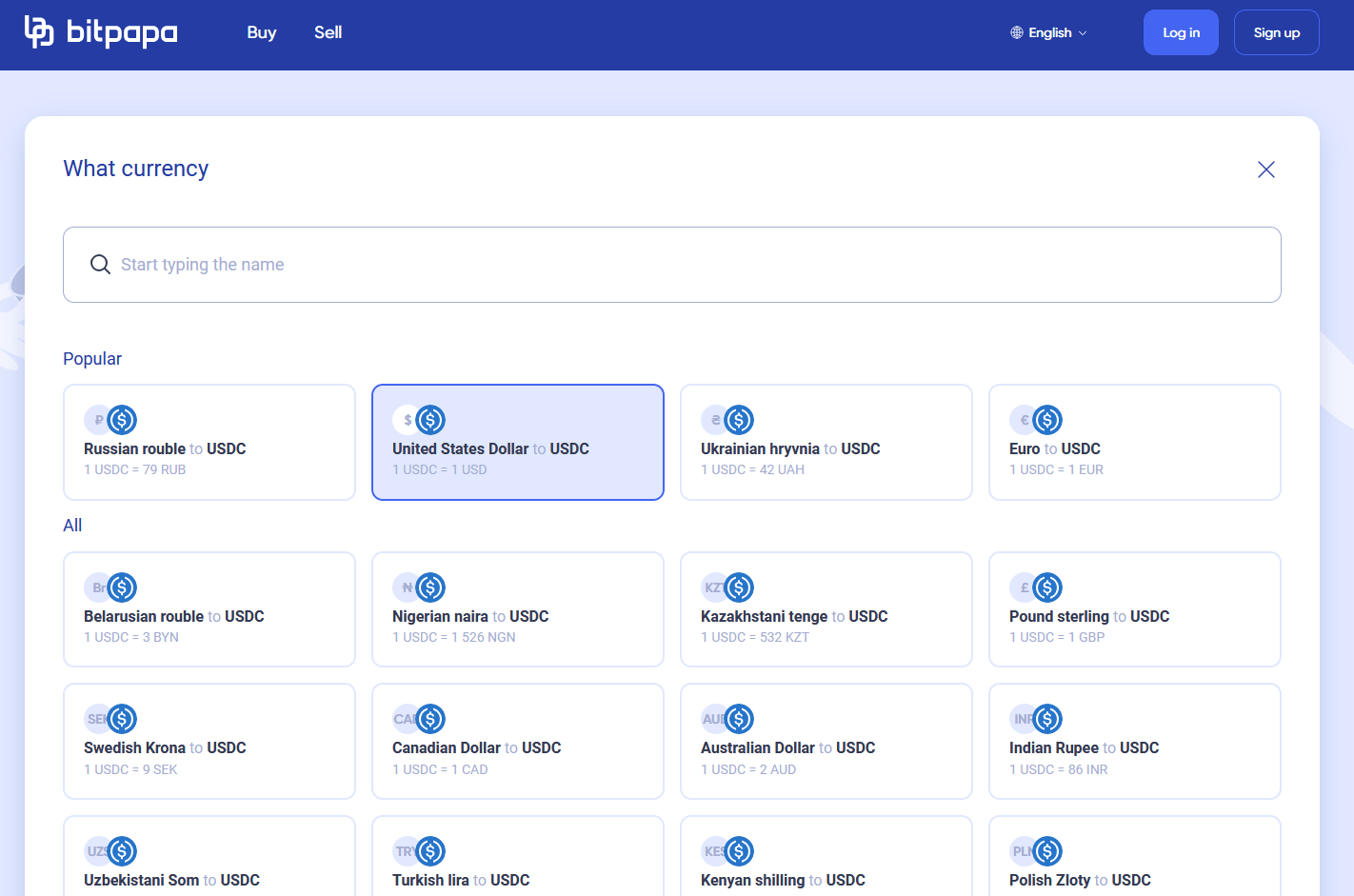This screenshot has height=896, width=1354.
Task: Click the Uzbekistani Som to USDC label
Action: (x=171, y=880)
